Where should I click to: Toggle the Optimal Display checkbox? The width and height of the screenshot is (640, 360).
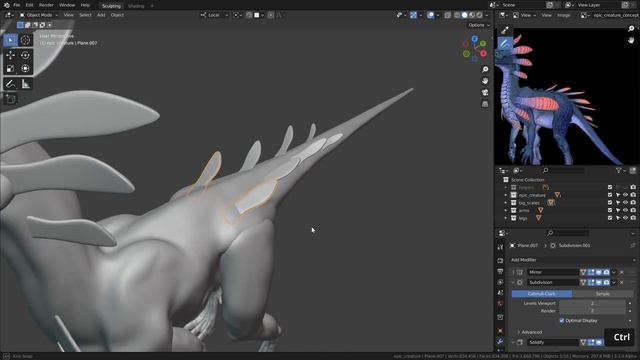point(562,321)
